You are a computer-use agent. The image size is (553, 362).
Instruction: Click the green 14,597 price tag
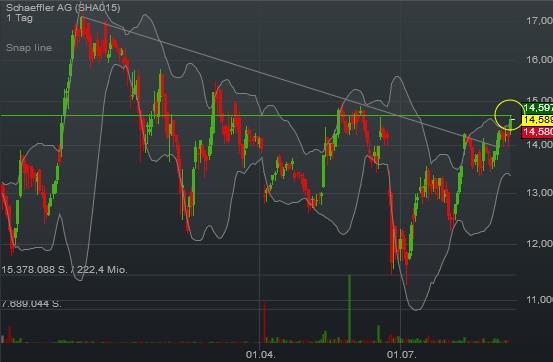pyautogui.click(x=537, y=108)
